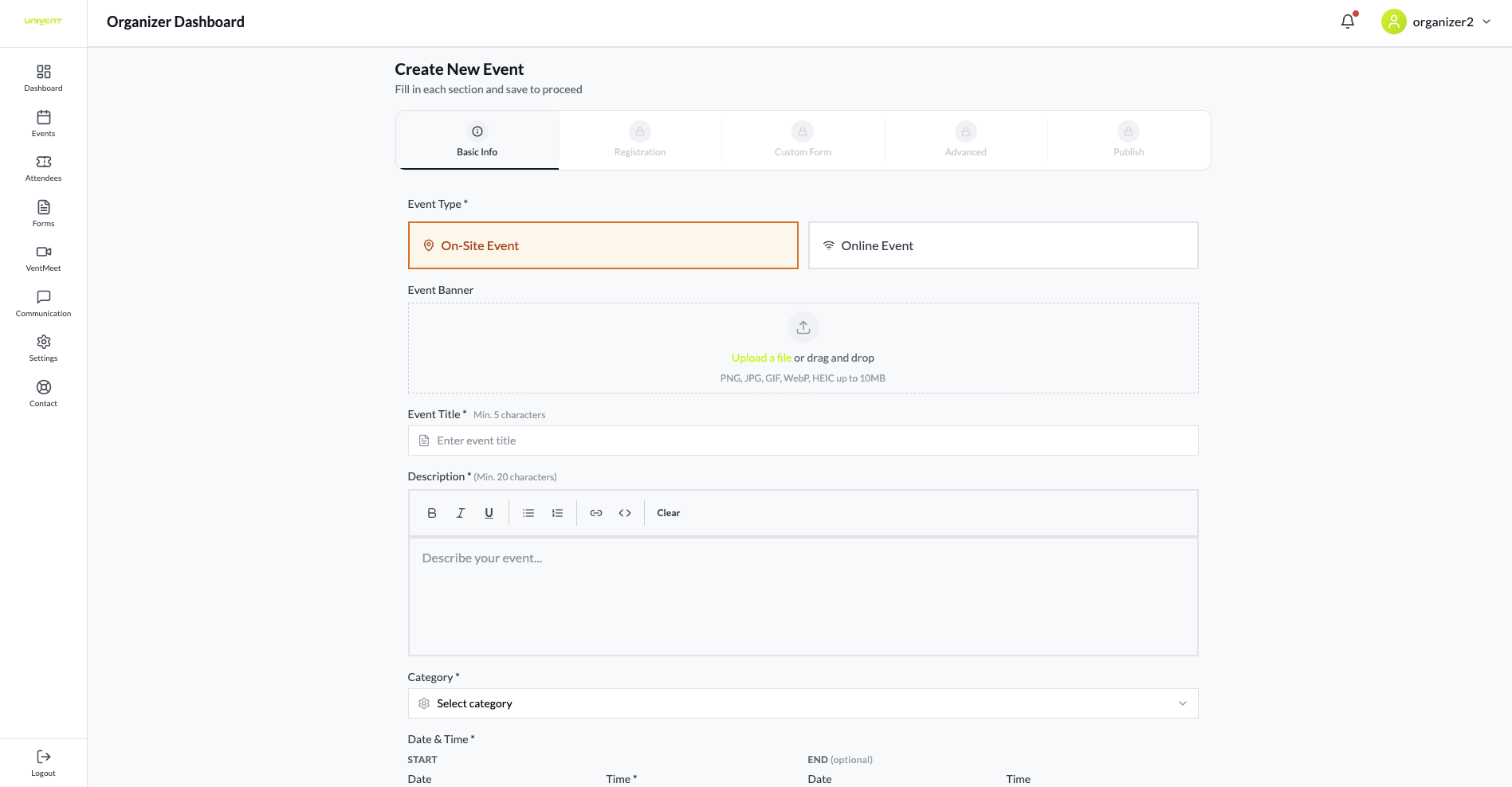Toggle bold formatting in description editor
Screen dimensions: 1512x787
pyautogui.click(x=432, y=513)
